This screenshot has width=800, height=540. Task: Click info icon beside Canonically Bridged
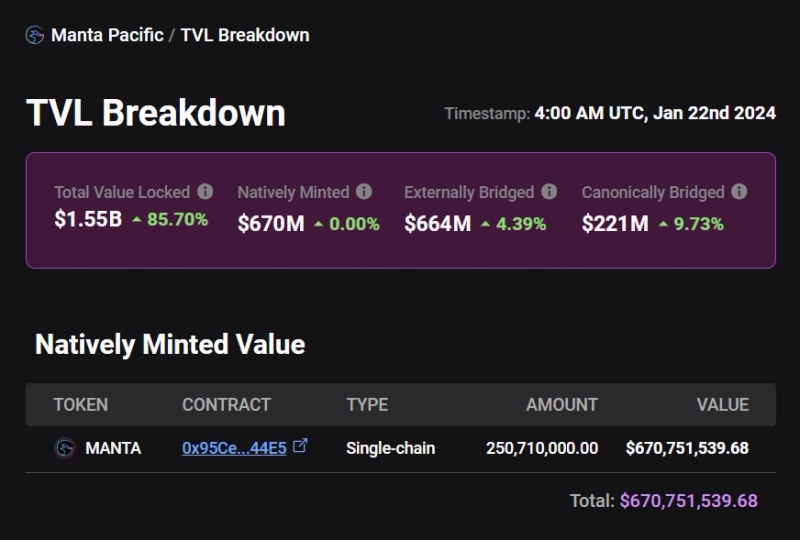click(739, 191)
